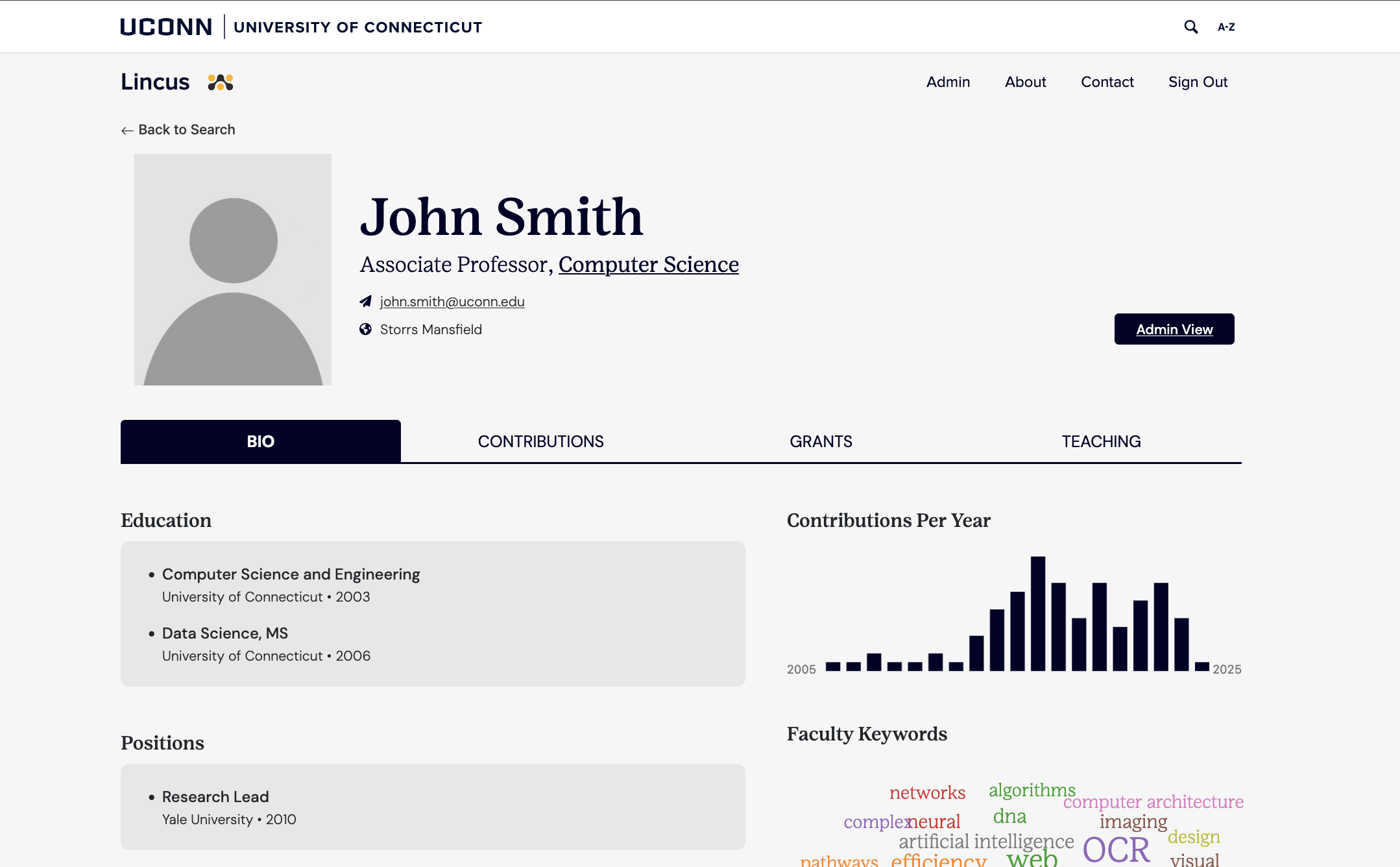Image resolution: width=1400 pixels, height=867 pixels.
Task: Switch to the CONTRIBUTIONS tab
Action: coord(540,441)
